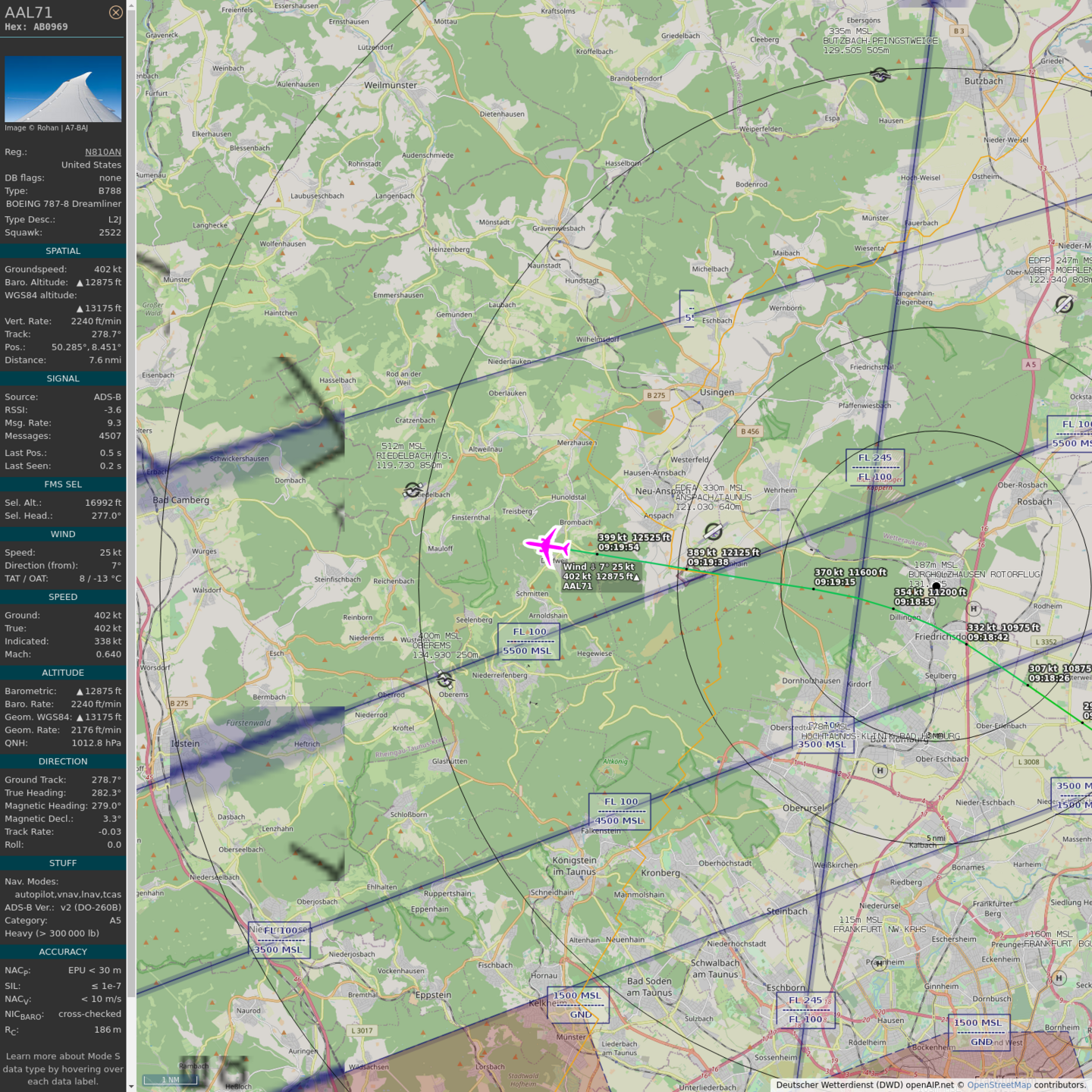Select the Oberems glider airfield icon
The height and width of the screenshot is (1092, 1092).
pyautogui.click(x=445, y=679)
